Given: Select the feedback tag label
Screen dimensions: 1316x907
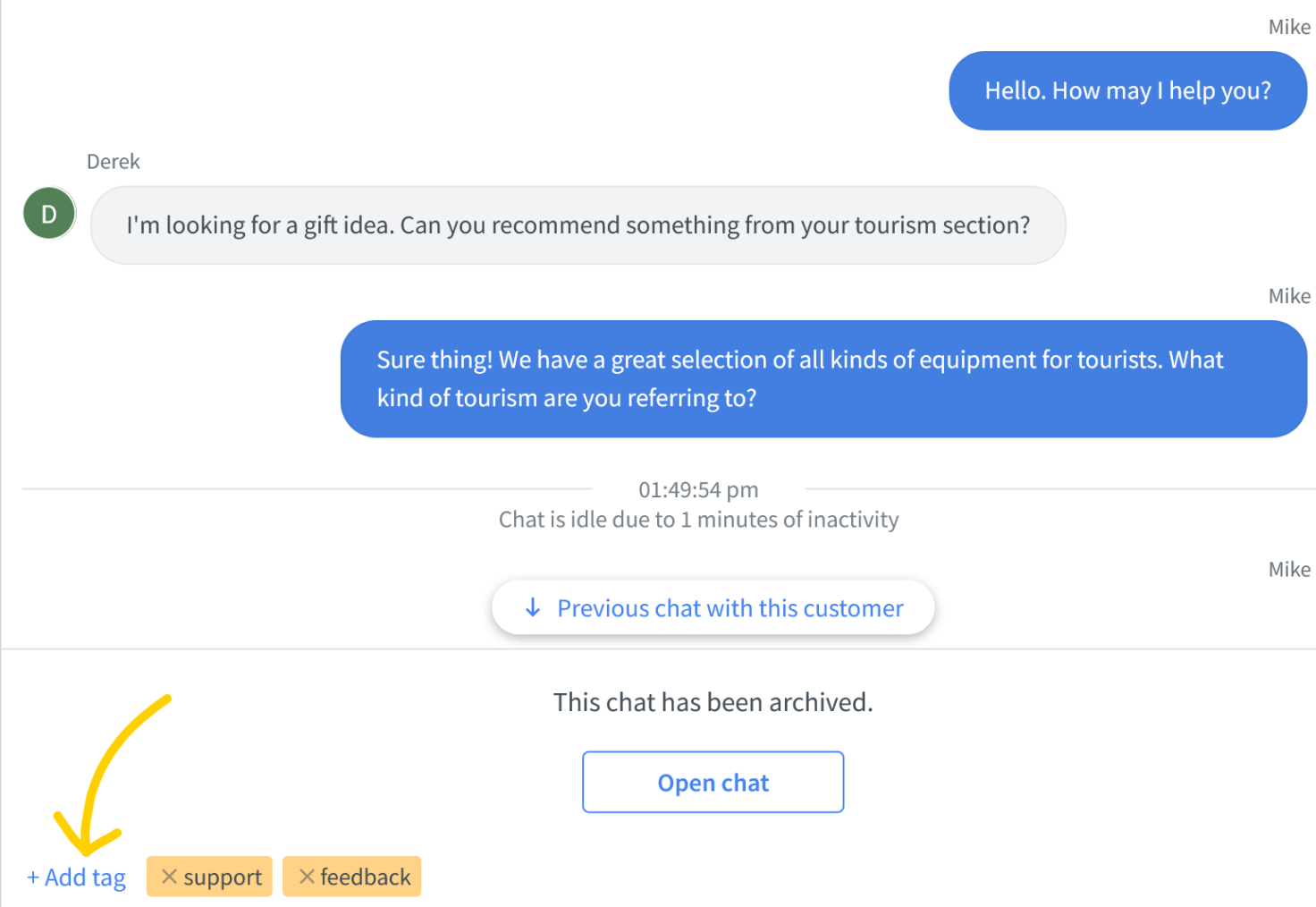Looking at the screenshot, I should (x=366, y=877).
